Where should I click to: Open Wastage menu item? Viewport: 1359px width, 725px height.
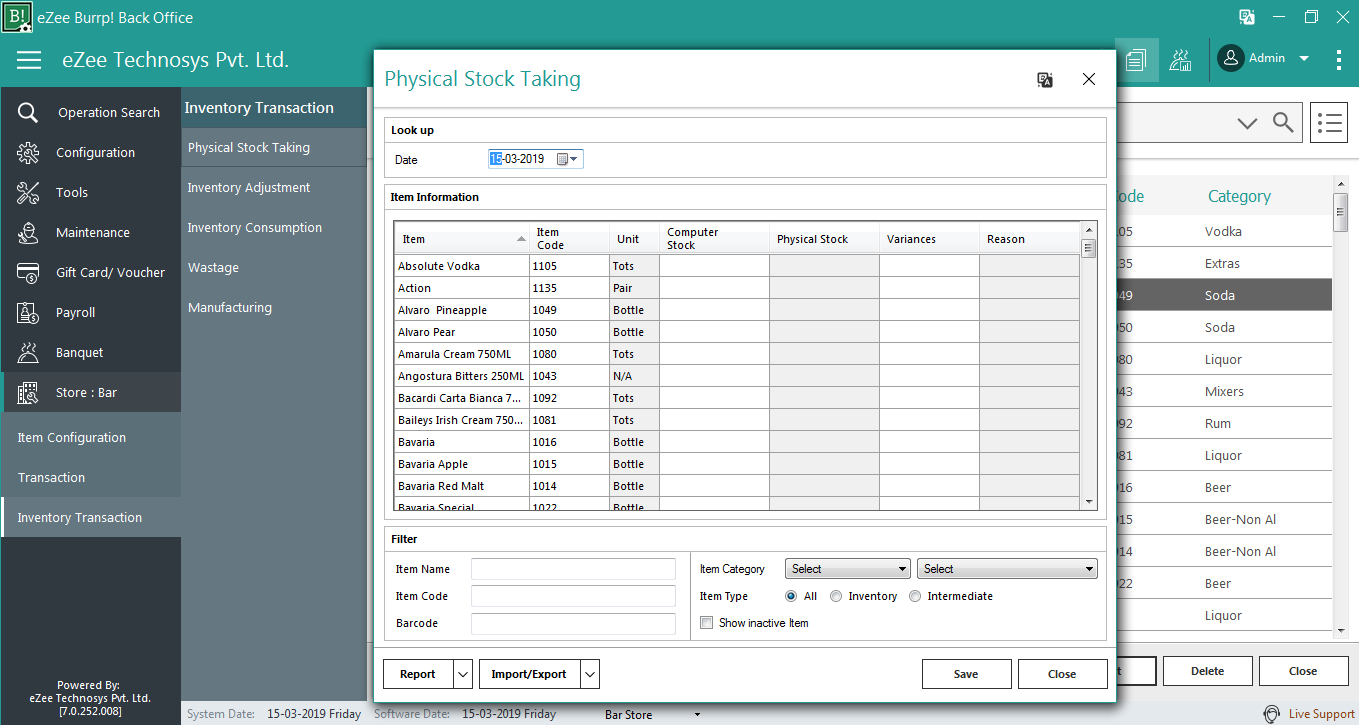click(x=274, y=267)
